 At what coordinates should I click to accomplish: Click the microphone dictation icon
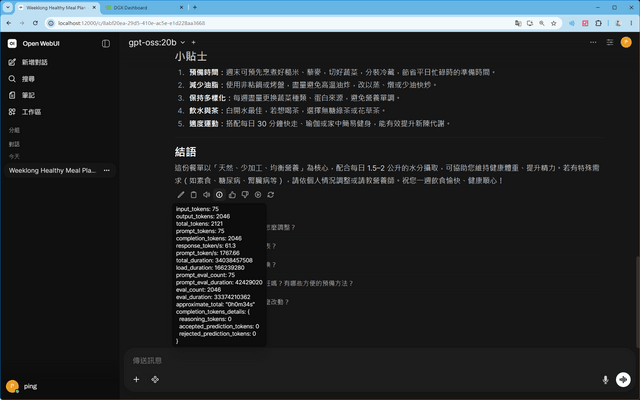click(x=605, y=380)
